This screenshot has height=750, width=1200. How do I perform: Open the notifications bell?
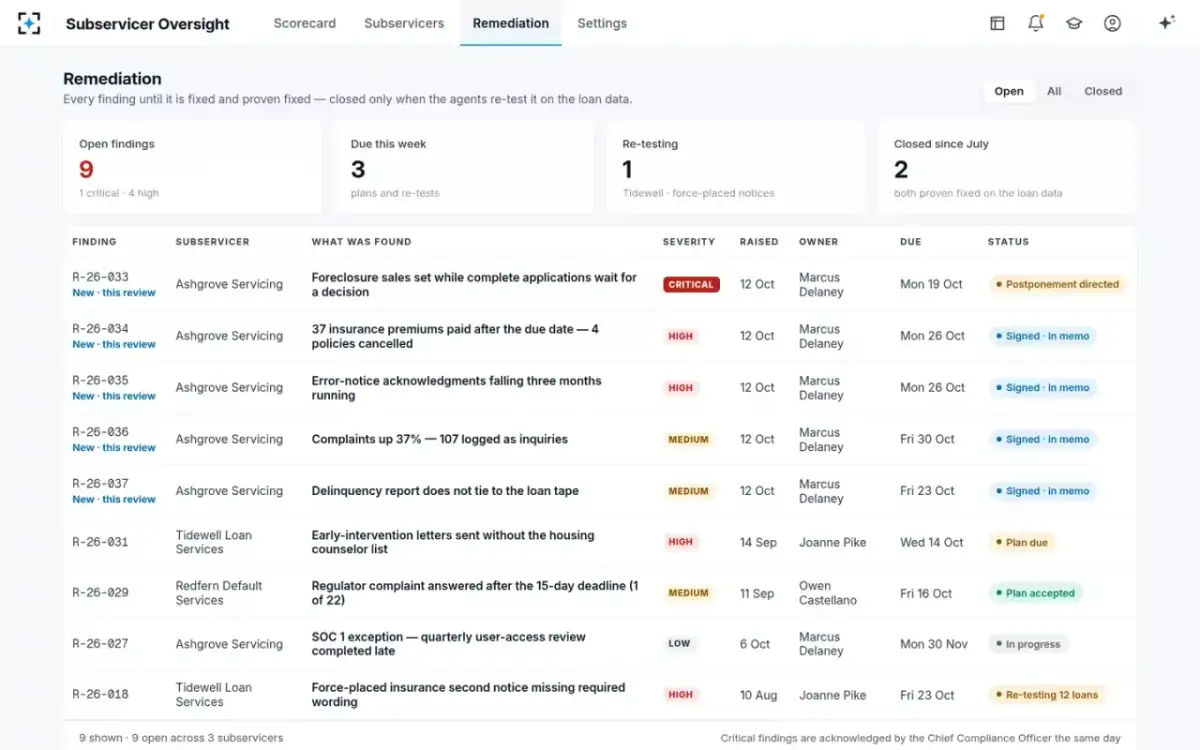1035,23
